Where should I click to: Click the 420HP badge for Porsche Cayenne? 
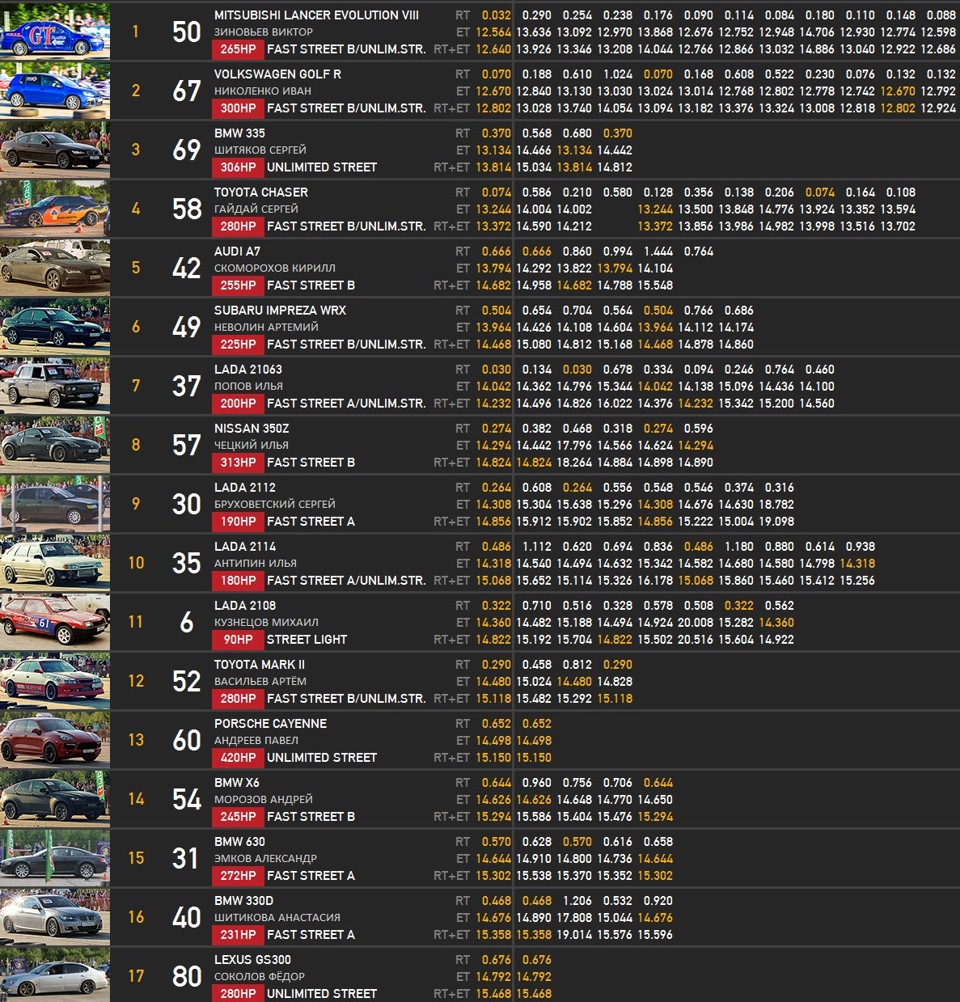[x=238, y=758]
